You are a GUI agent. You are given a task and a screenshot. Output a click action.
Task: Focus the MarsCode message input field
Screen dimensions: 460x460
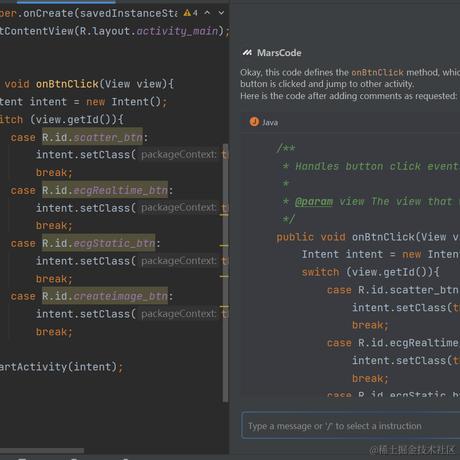(351, 426)
